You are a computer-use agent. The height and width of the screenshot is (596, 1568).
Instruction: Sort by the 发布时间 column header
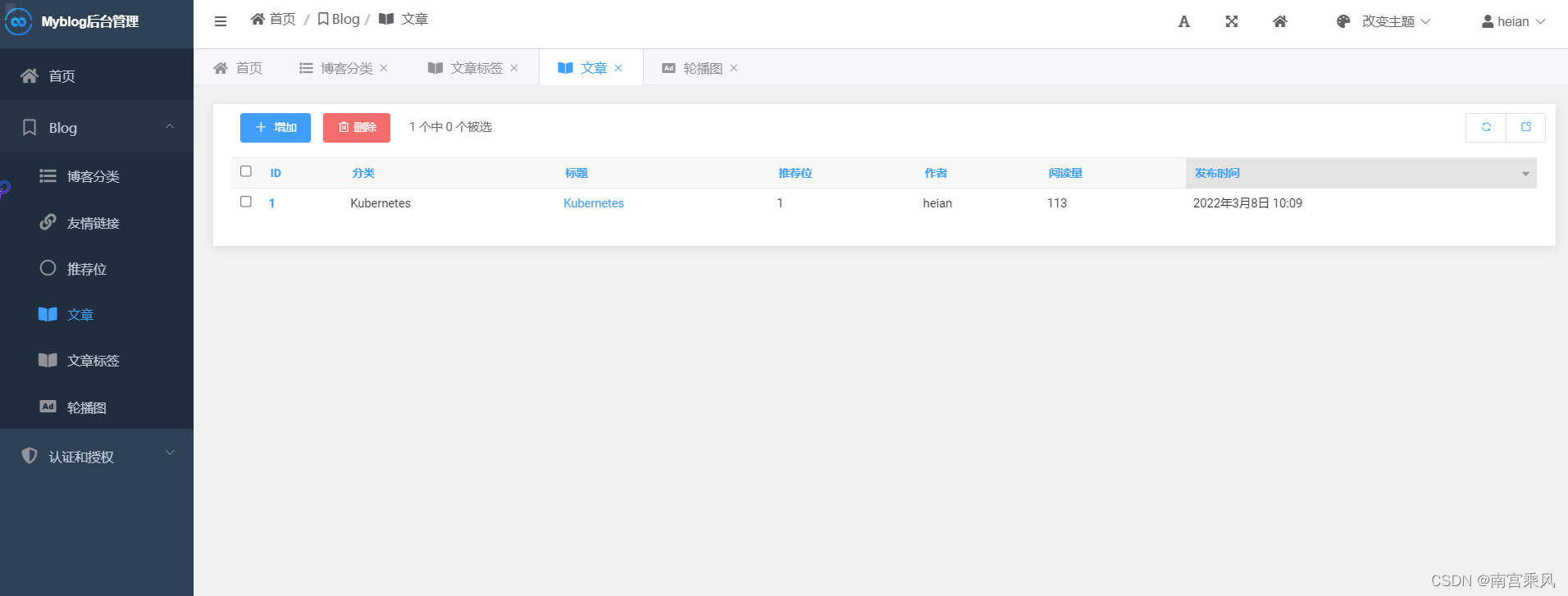[1217, 173]
